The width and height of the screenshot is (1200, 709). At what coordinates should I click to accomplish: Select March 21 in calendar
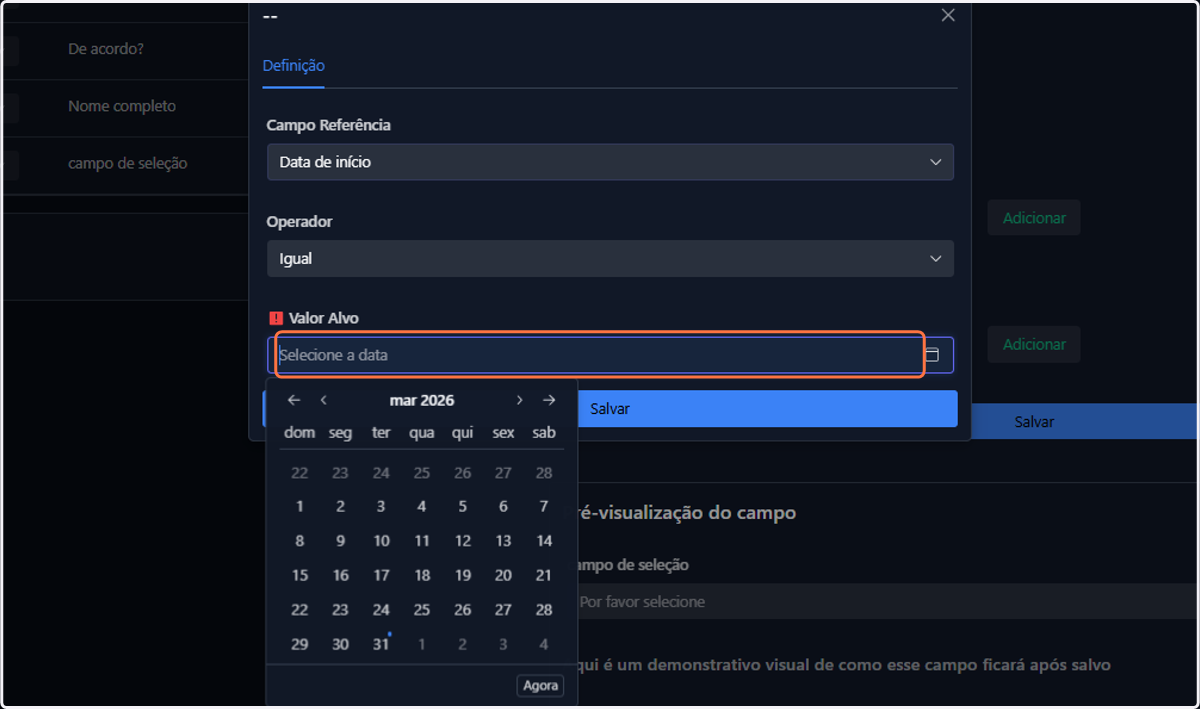(544, 575)
